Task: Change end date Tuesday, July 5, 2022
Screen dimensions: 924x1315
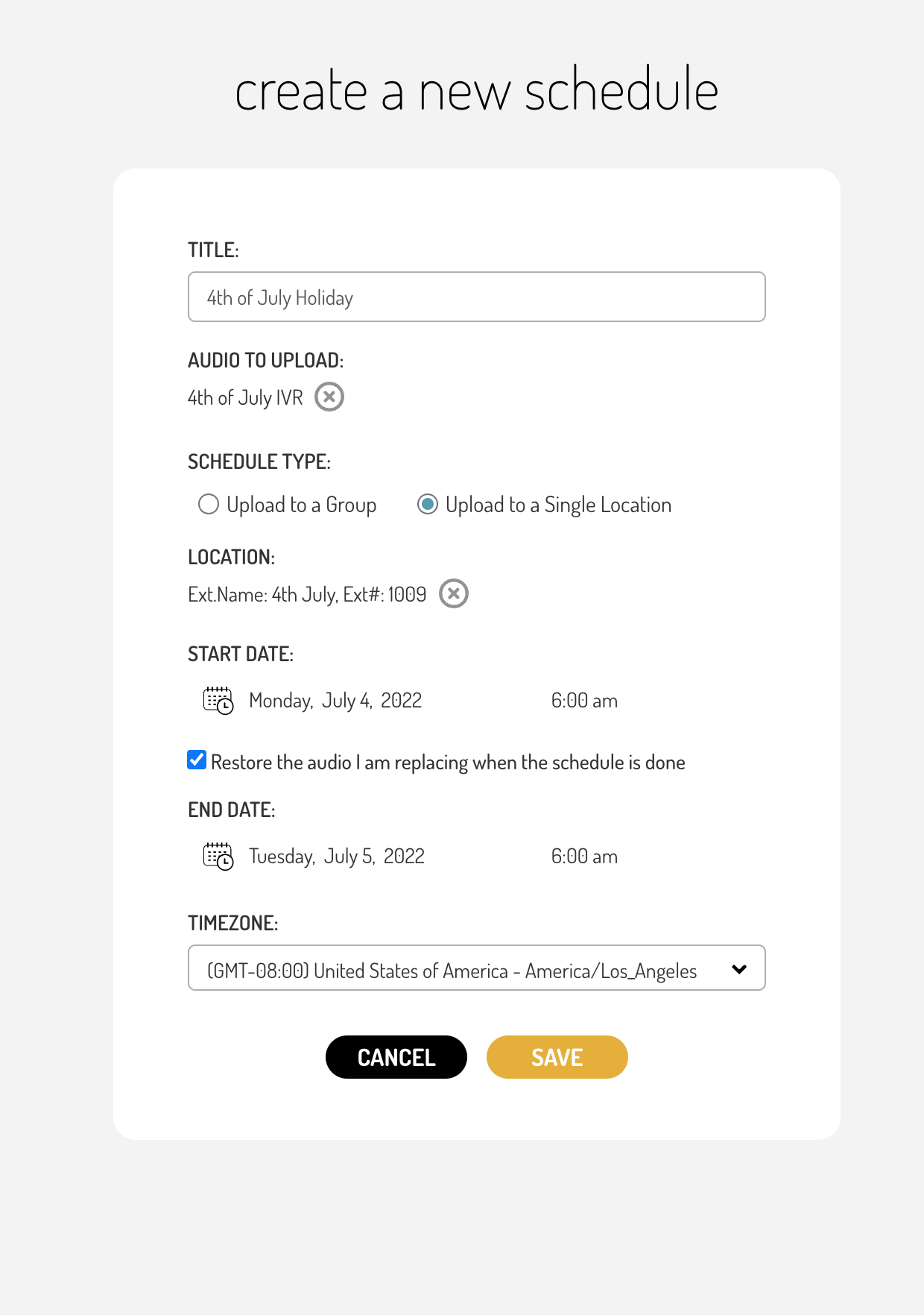Action: tap(337, 857)
